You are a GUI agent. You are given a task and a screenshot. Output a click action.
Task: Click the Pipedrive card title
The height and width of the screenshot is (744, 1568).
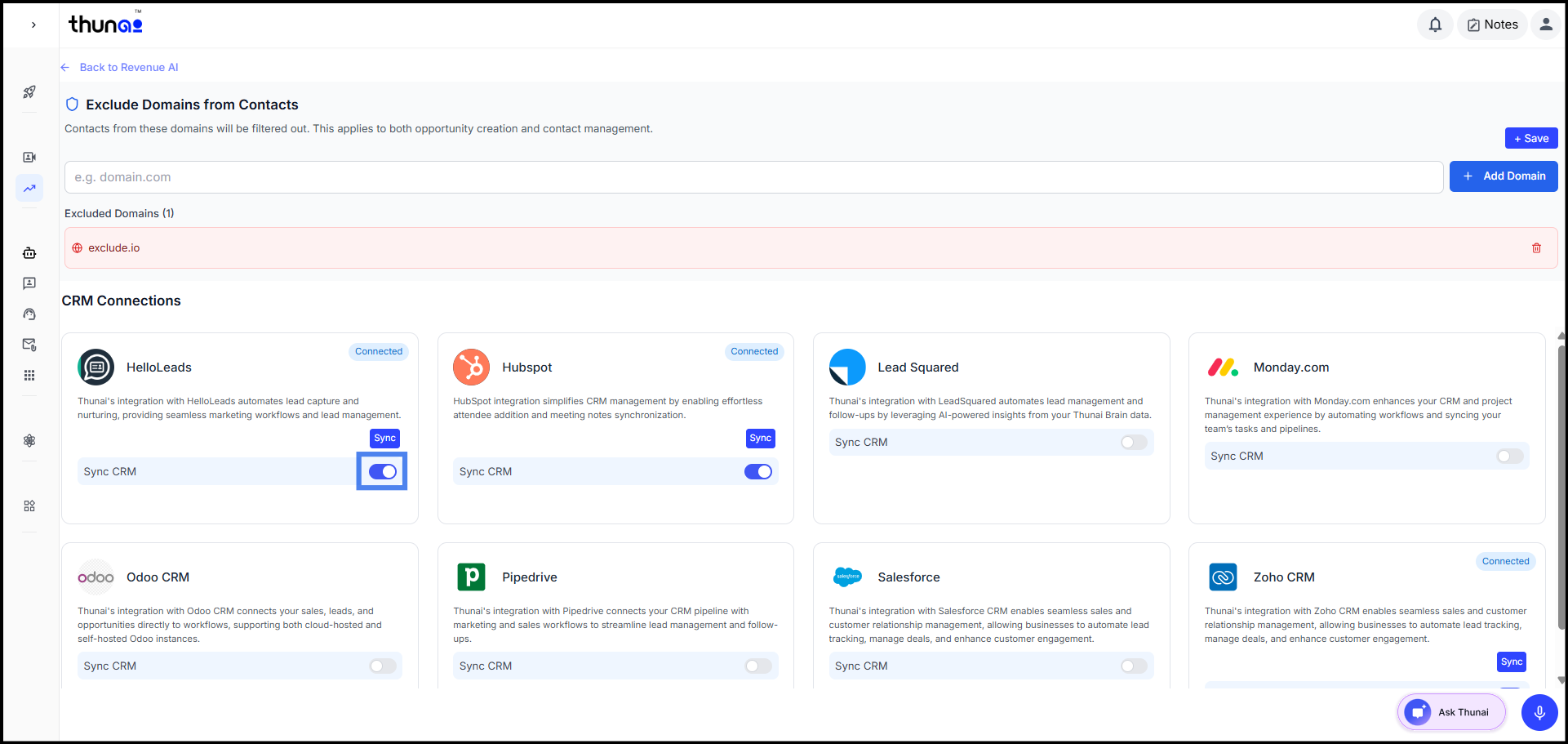pos(530,577)
